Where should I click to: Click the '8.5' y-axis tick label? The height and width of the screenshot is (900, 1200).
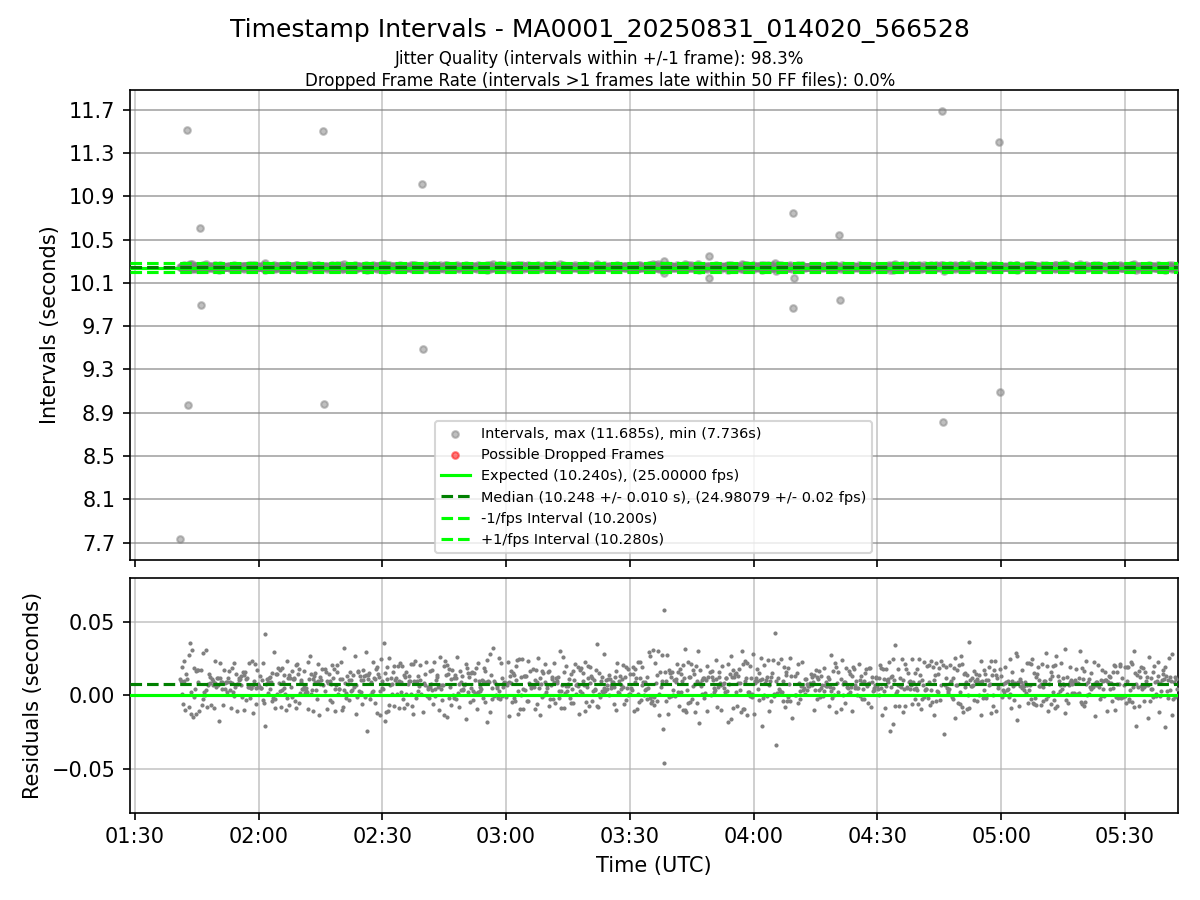[97, 456]
